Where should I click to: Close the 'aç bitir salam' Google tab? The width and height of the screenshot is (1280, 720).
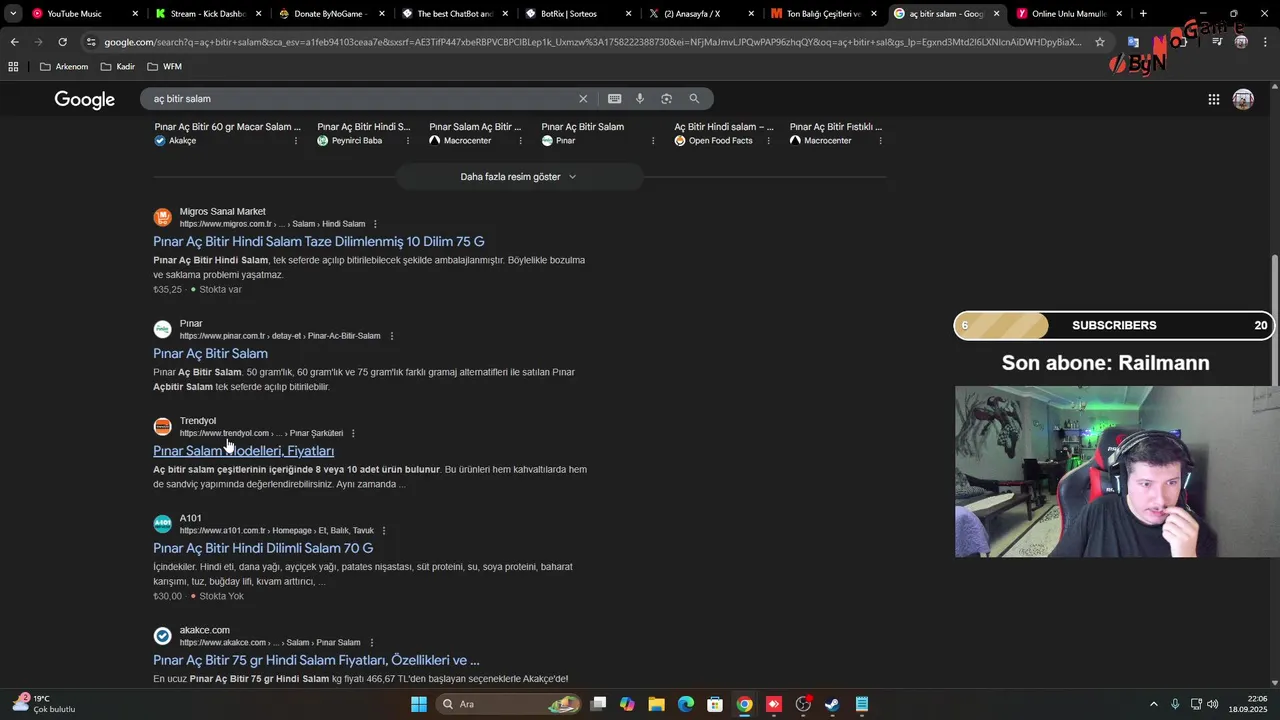pyautogui.click(x=996, y=14)
